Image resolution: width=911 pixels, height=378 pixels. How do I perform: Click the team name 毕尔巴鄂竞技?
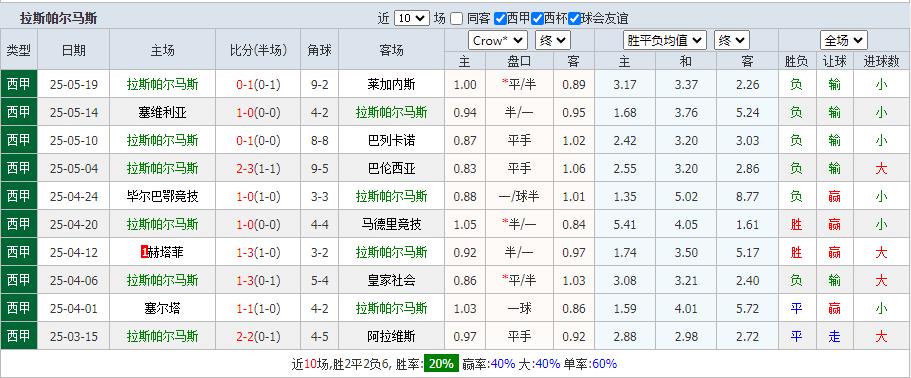coord(163,196)
